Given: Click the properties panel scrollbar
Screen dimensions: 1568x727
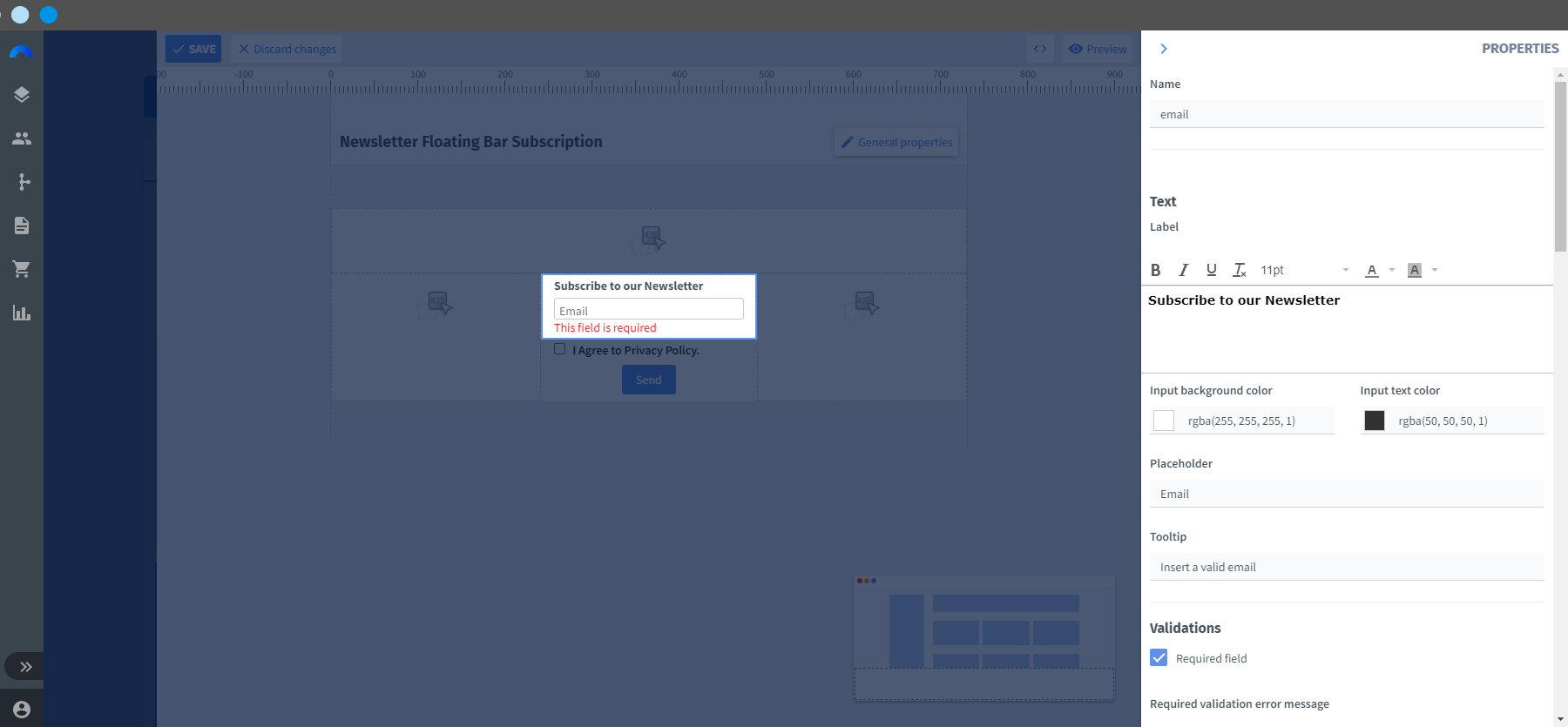Looking at the screenshot, I should coord(1560,167).
